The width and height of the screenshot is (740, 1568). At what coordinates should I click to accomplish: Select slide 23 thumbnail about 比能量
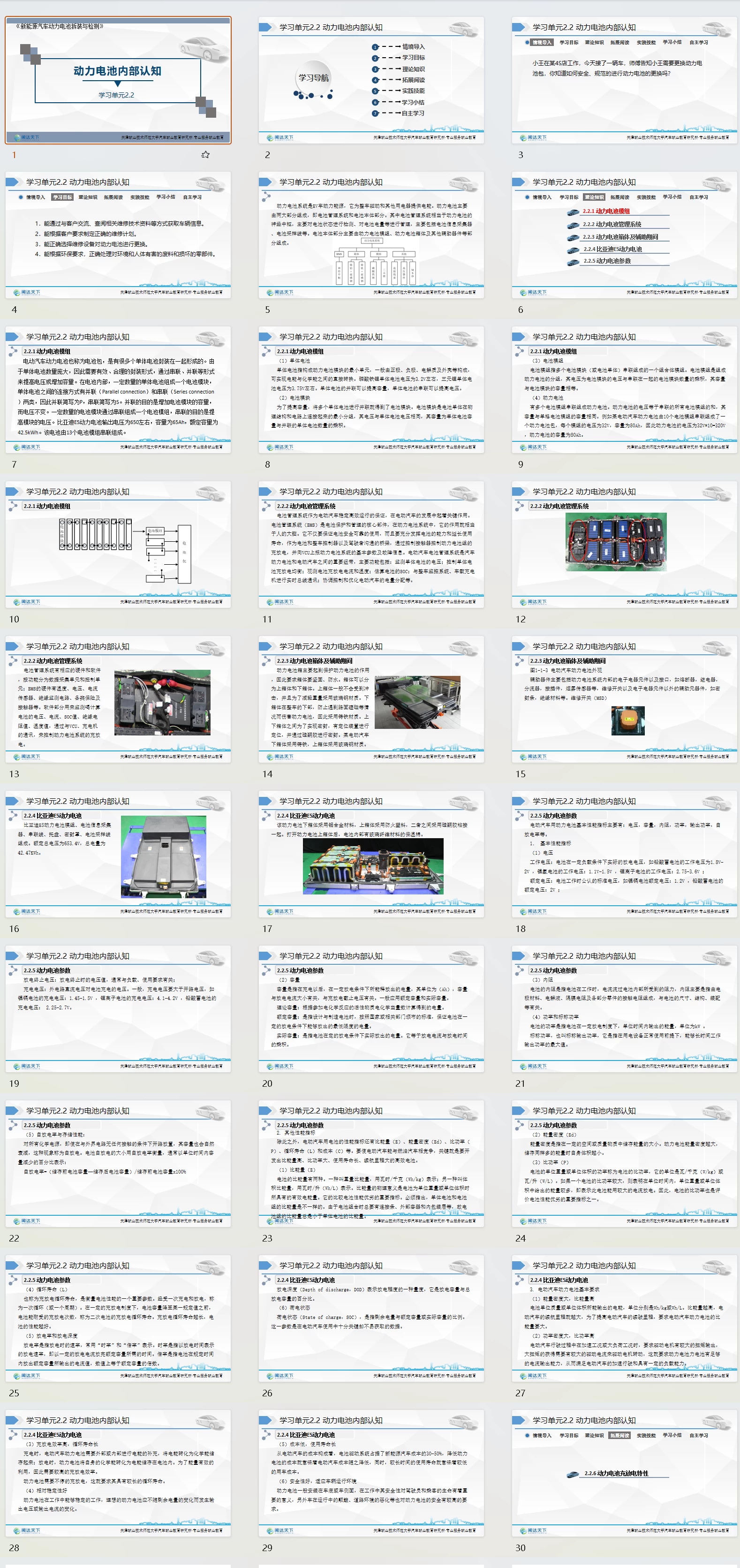pos(371,1163)
